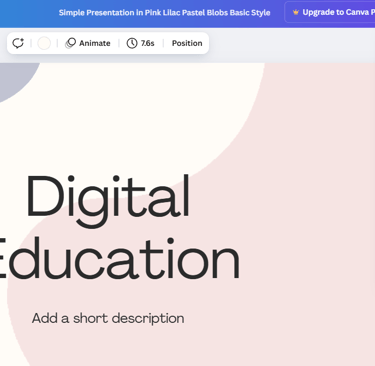Click the Magic comment sparkle icon

point(18,43)
